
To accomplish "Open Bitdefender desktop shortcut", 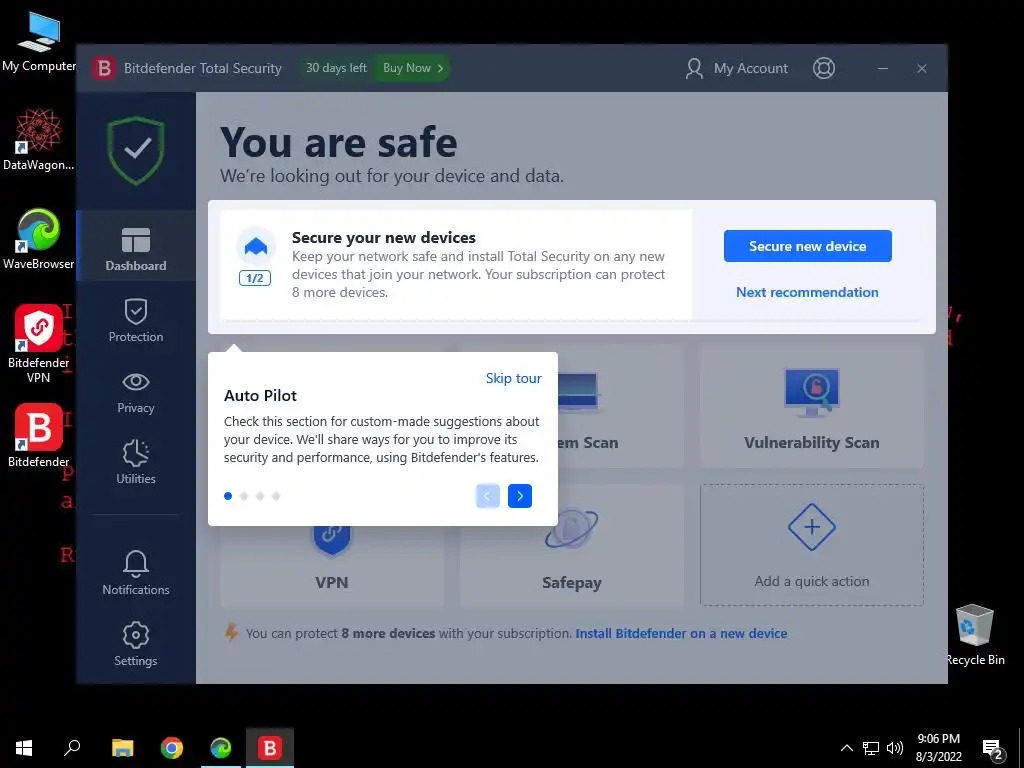I will tap(39, 436).
